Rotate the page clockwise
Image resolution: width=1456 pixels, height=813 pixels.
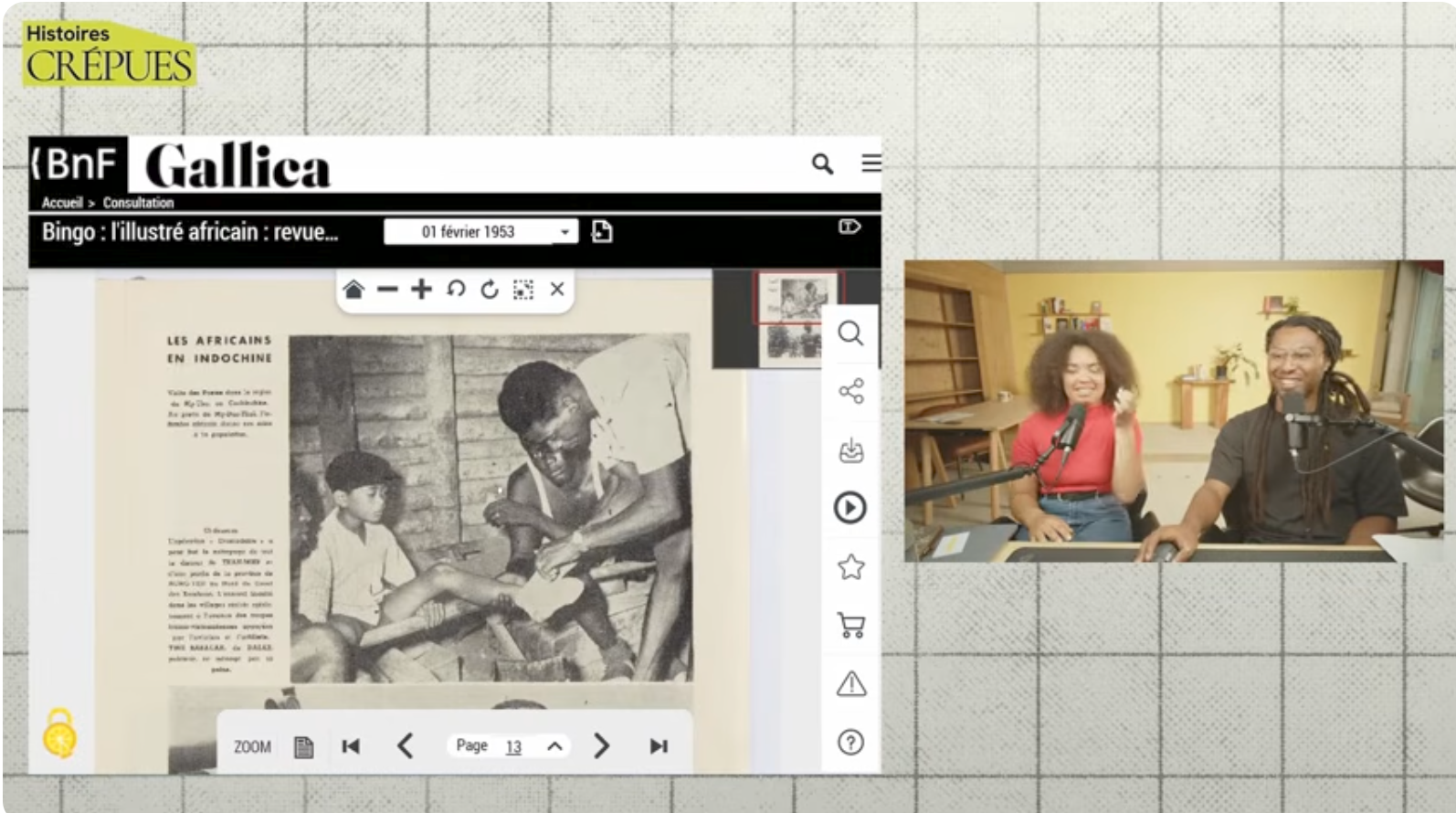click(490, 290)
